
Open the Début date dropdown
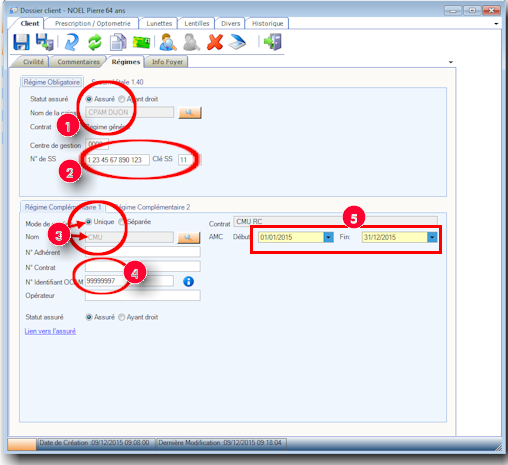click(x=328, y=237)
